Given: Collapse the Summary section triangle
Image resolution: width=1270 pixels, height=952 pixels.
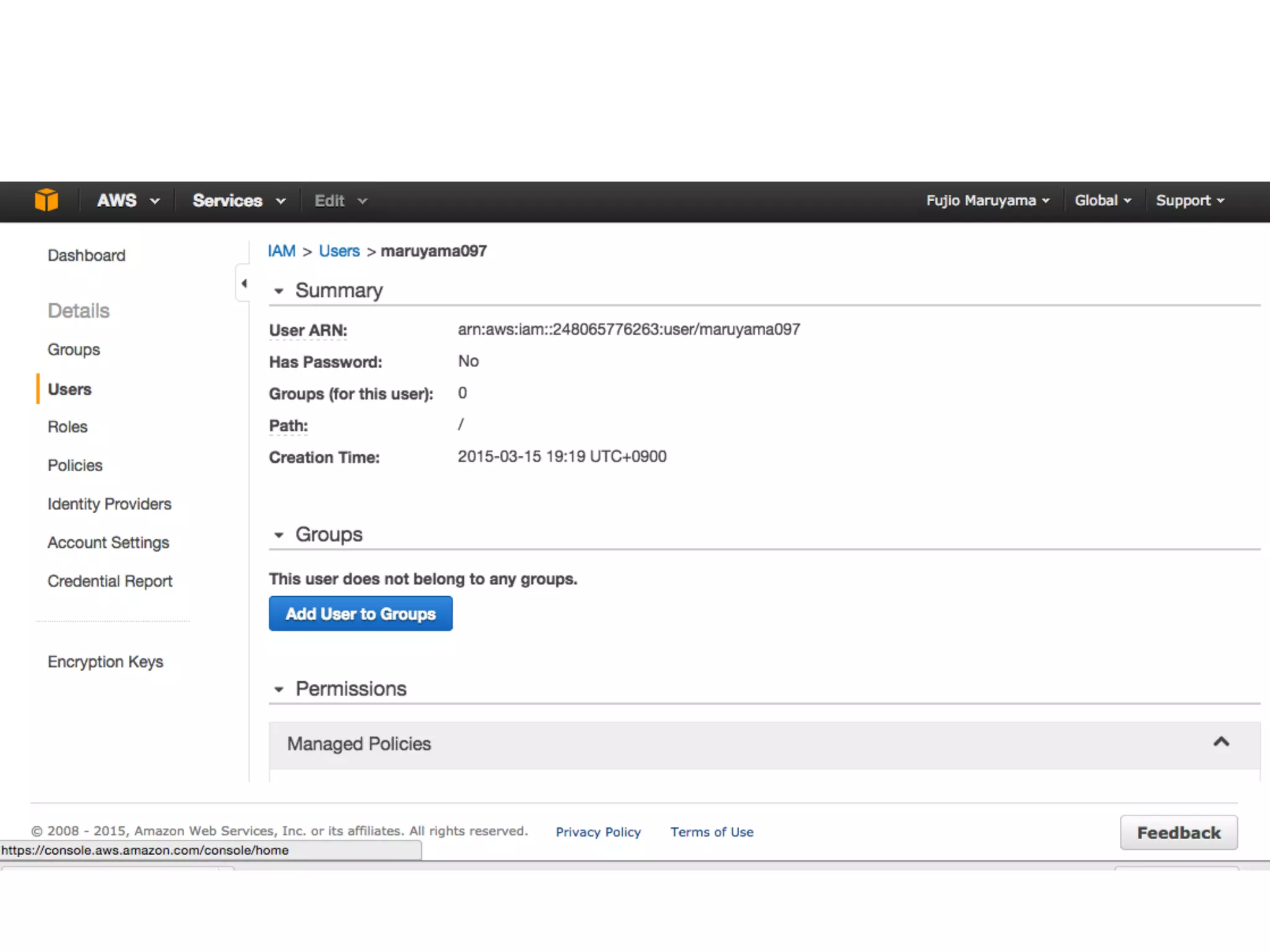Looking at the screenshot, I should click(x=279, y=291).
